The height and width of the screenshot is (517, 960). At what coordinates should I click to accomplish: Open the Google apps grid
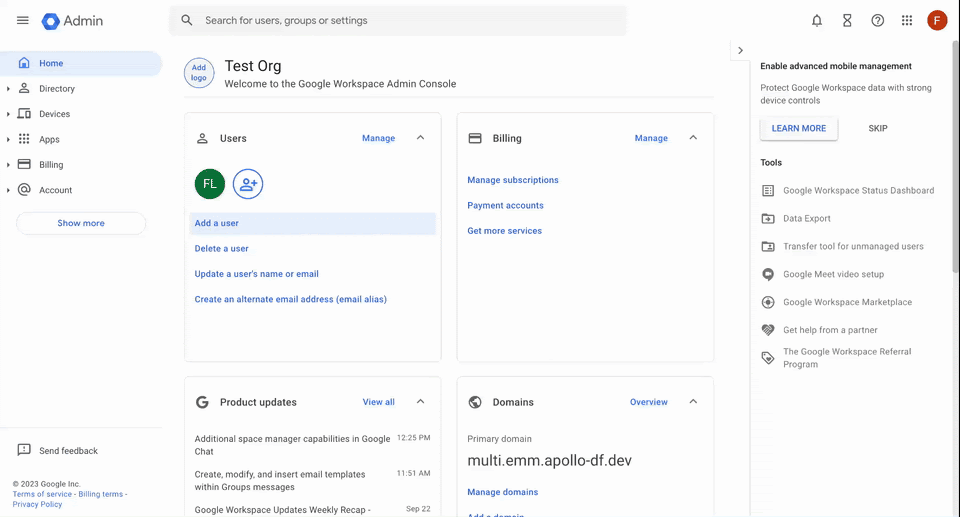coord(907,21)
